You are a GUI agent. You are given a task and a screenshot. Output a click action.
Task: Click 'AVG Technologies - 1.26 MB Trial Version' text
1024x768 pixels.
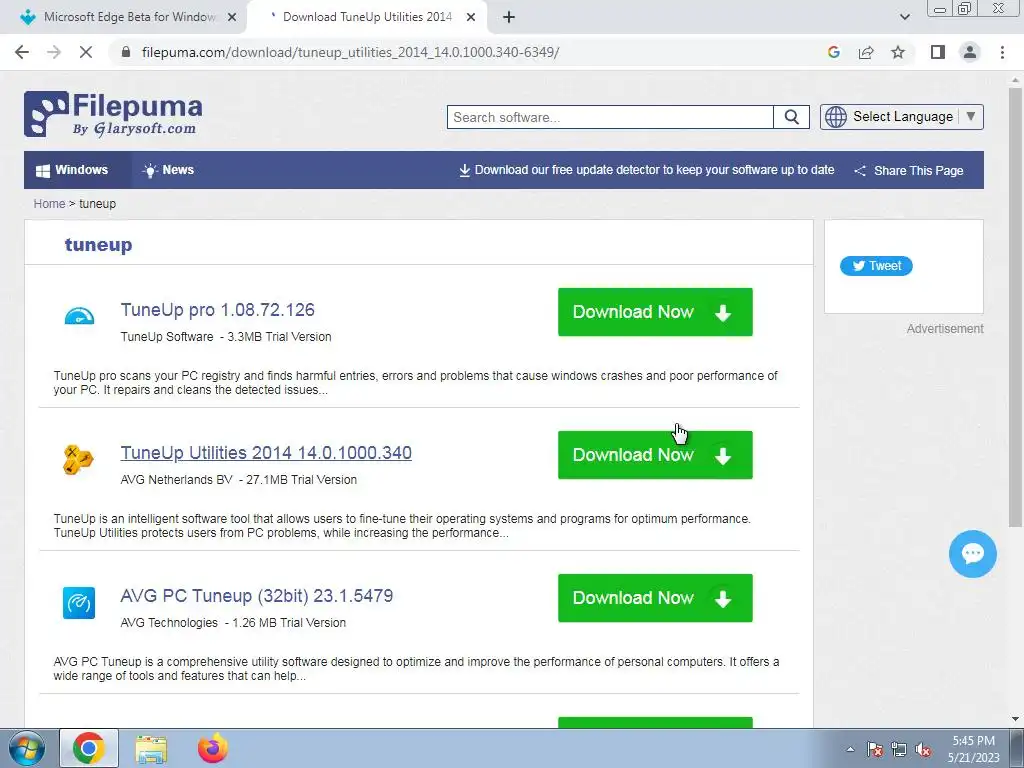point(233,623)
